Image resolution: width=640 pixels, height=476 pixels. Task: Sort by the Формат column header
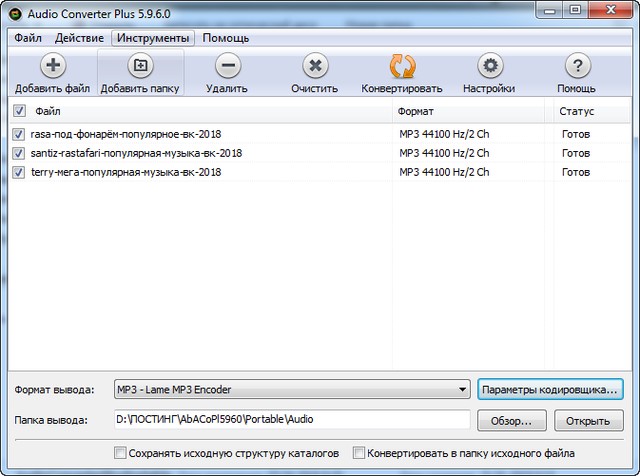(x=468, y=111)
